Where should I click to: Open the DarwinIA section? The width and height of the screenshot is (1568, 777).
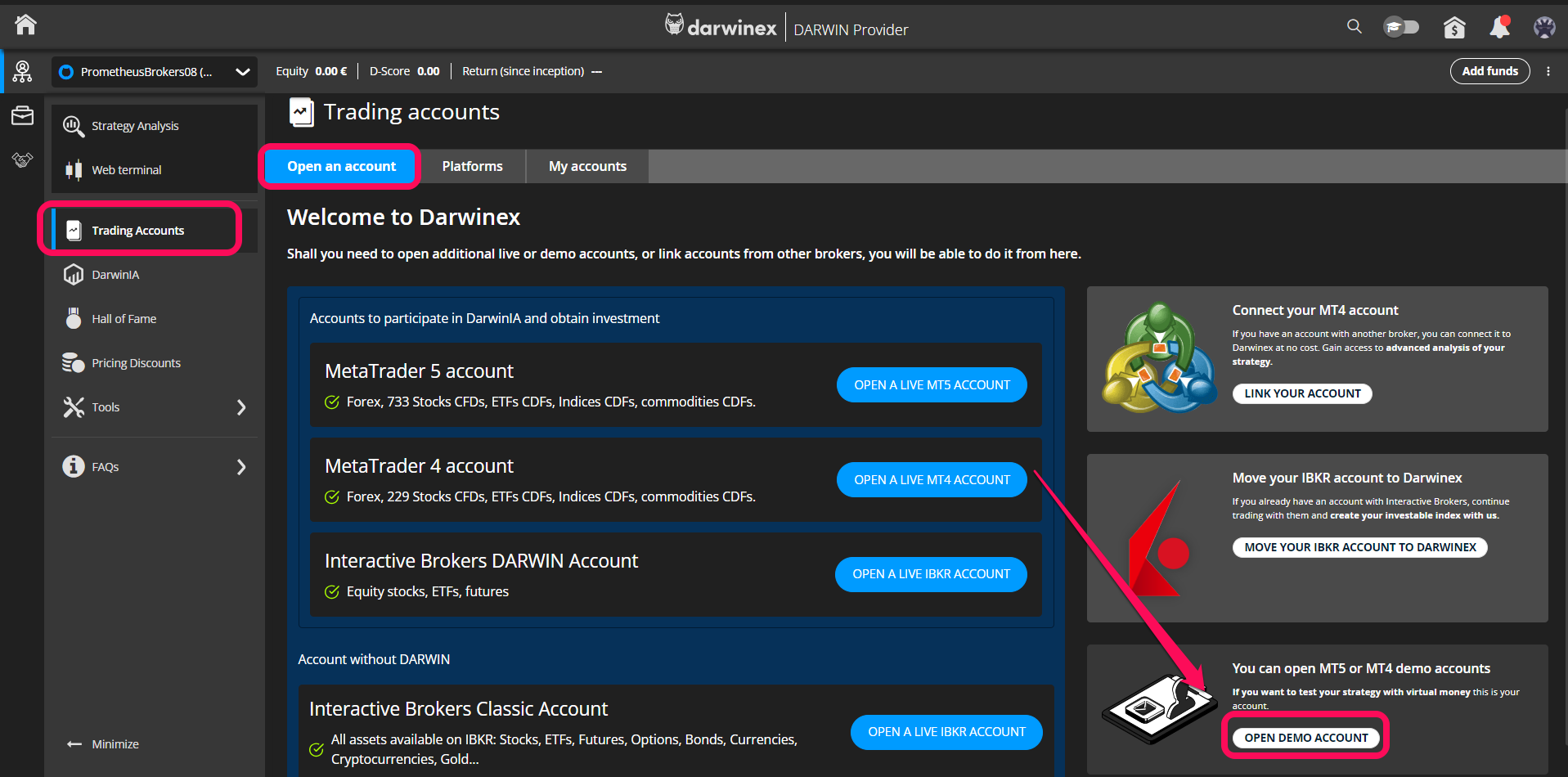(117, 274)
